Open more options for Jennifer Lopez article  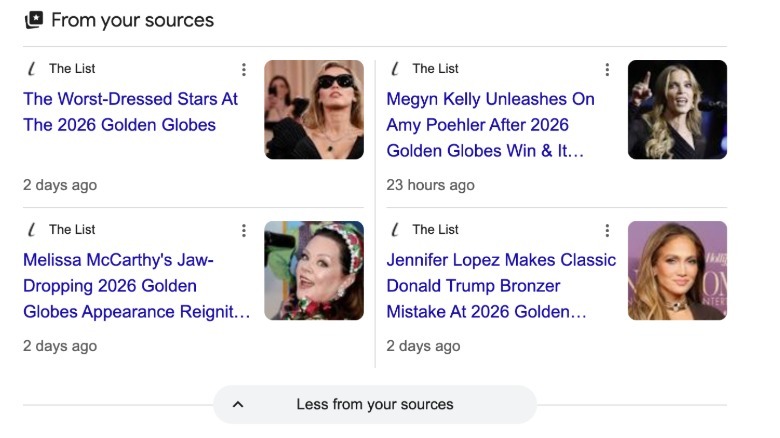tap(607, 230)
